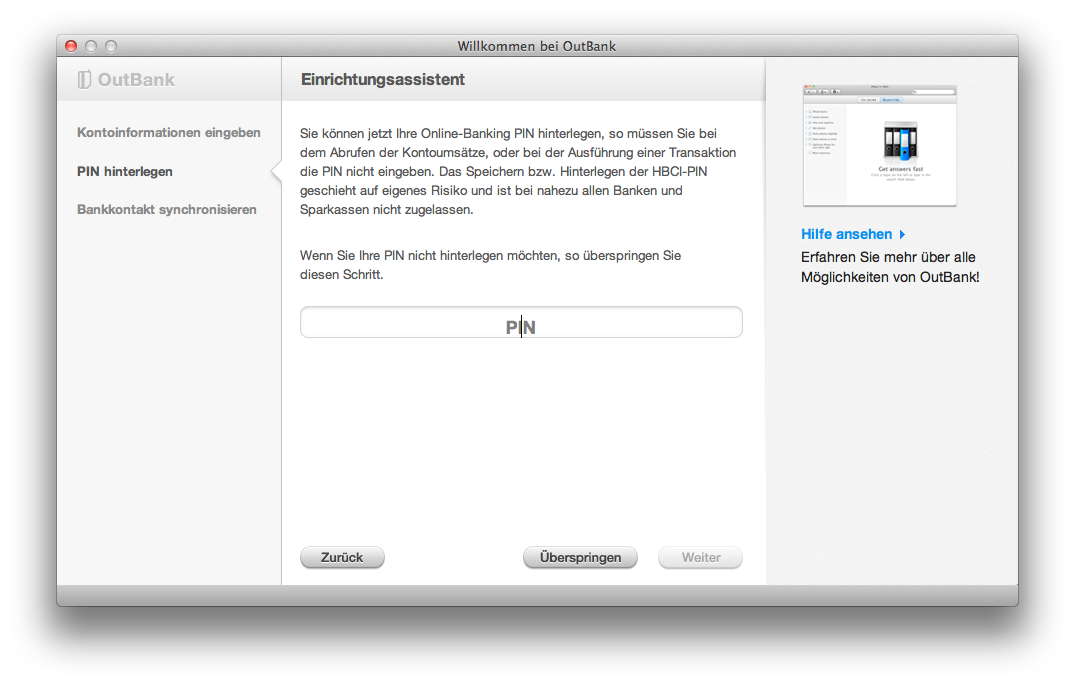Viewport: 1075px width, 685px height.
Task: Select the PIN hinterlegen step
Action: [125, 171]
